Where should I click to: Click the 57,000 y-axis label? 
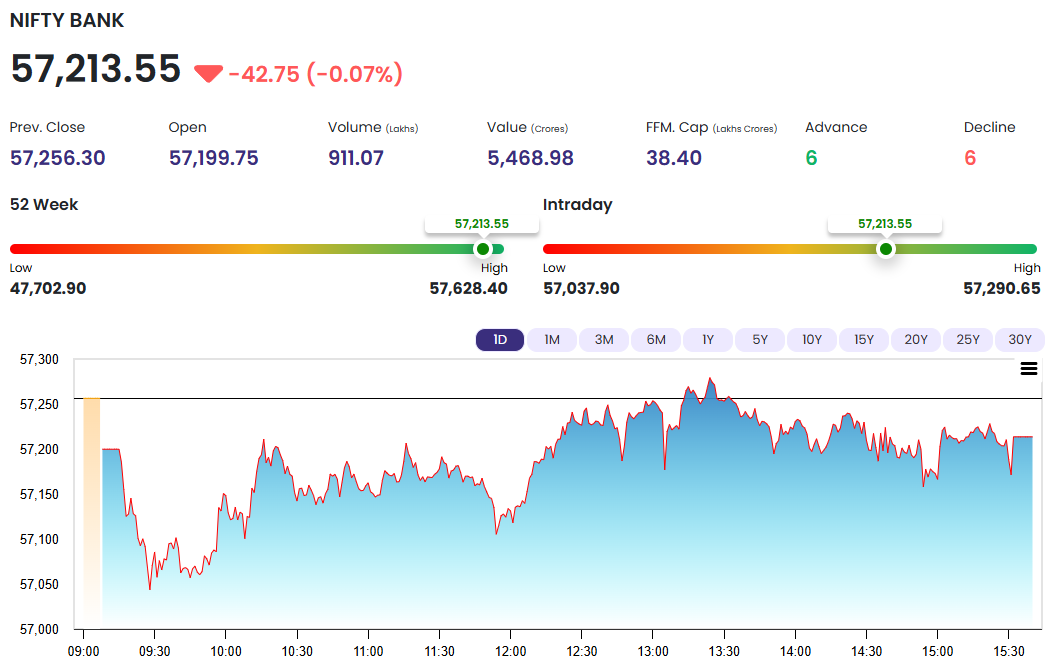click(39, 629)
